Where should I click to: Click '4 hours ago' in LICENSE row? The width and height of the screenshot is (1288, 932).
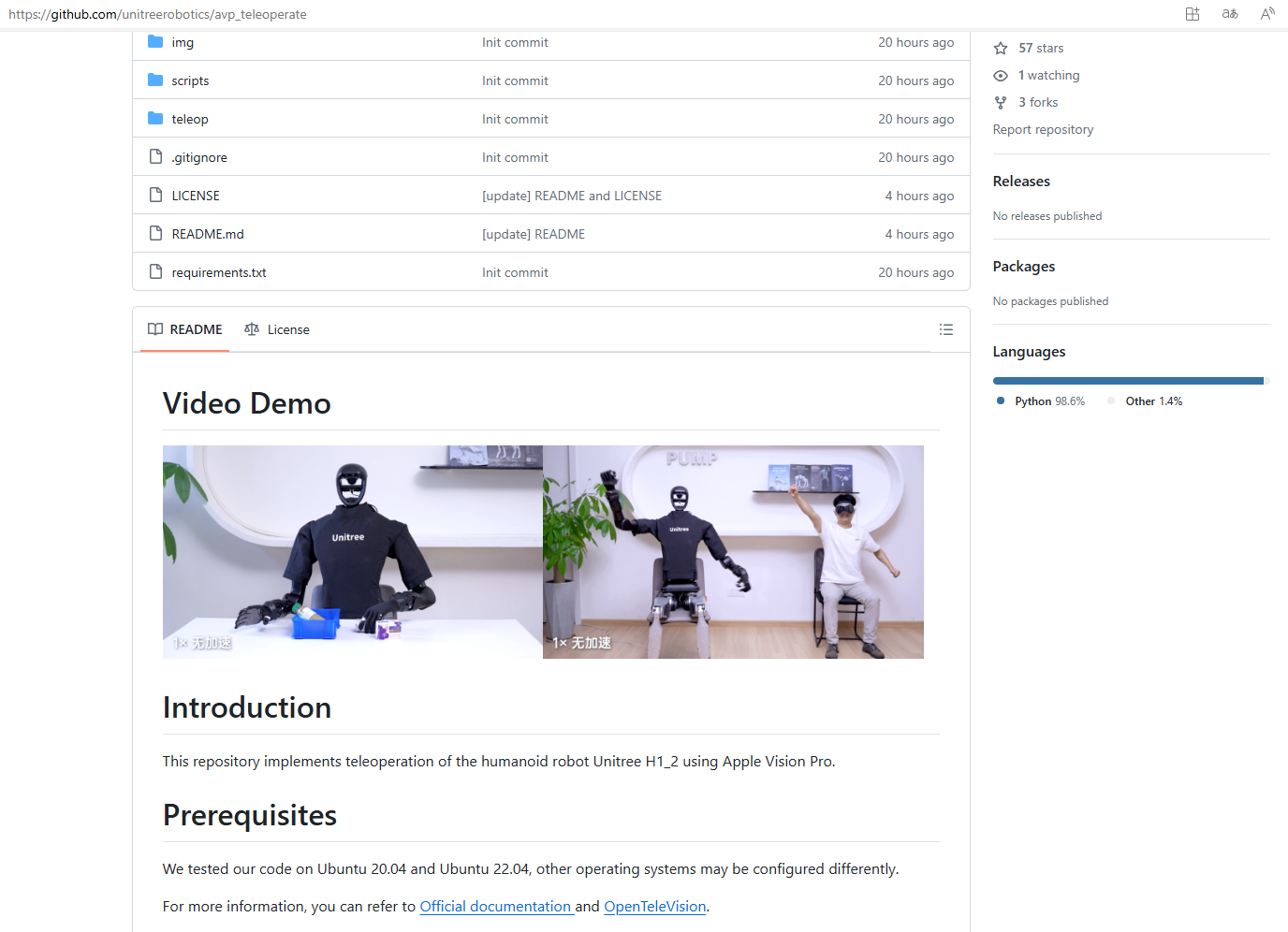coord(919,196)
